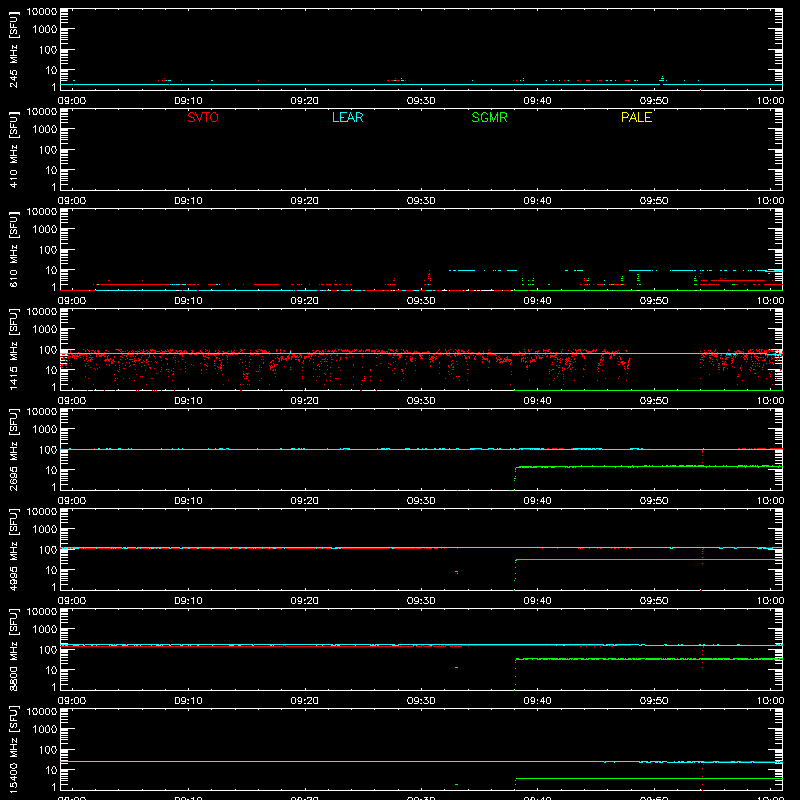Click 09:50 tick label below 1415 MHz panel

654,401
